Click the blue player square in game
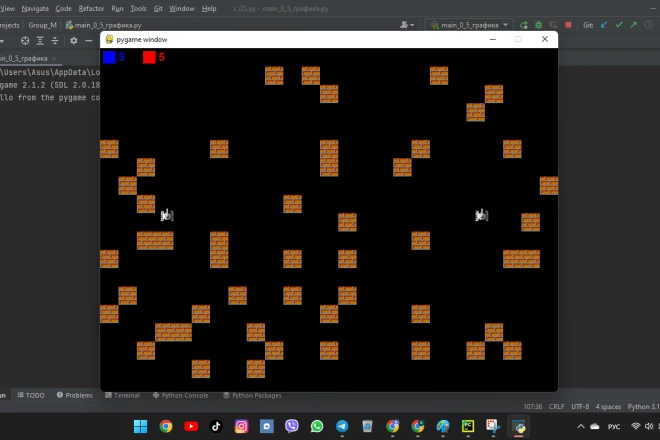This screenshot has width=660, height=440. (109, 57)
